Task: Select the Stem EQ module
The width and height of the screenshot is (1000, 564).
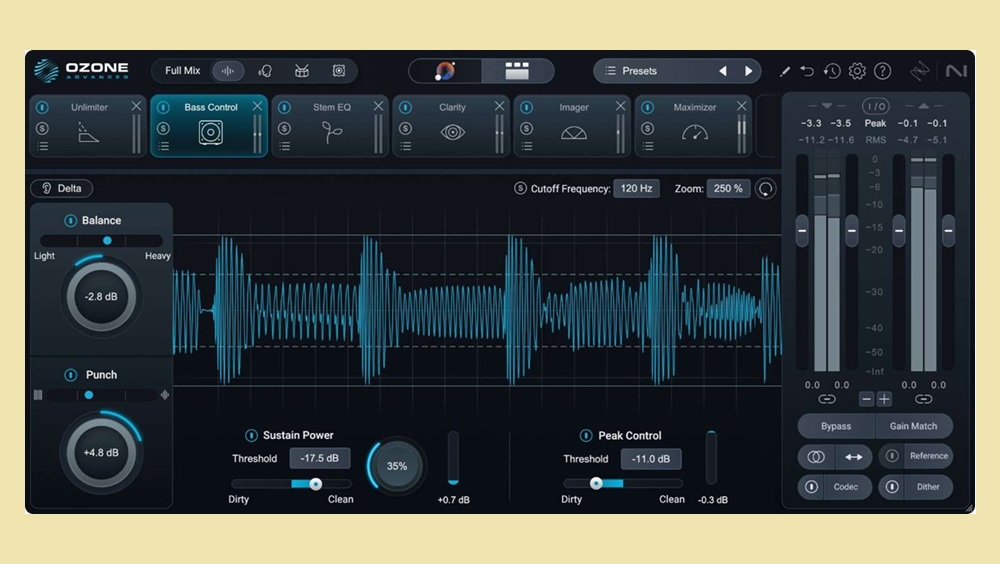Action: click(x=331, y=131)
